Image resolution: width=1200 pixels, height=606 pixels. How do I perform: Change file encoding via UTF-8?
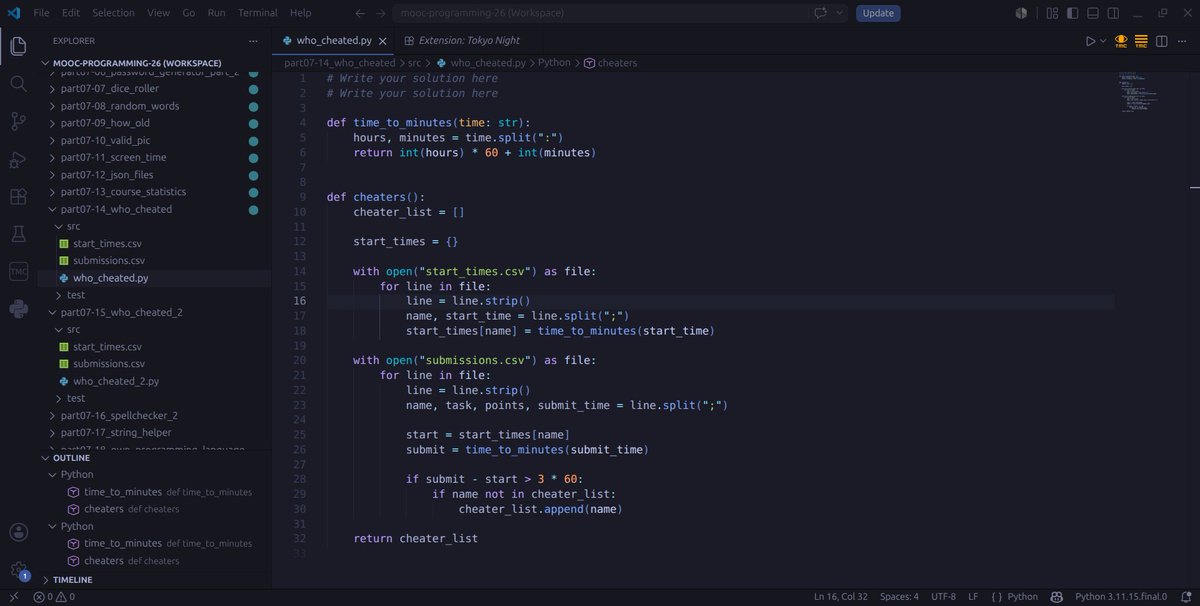coord(943,597)
